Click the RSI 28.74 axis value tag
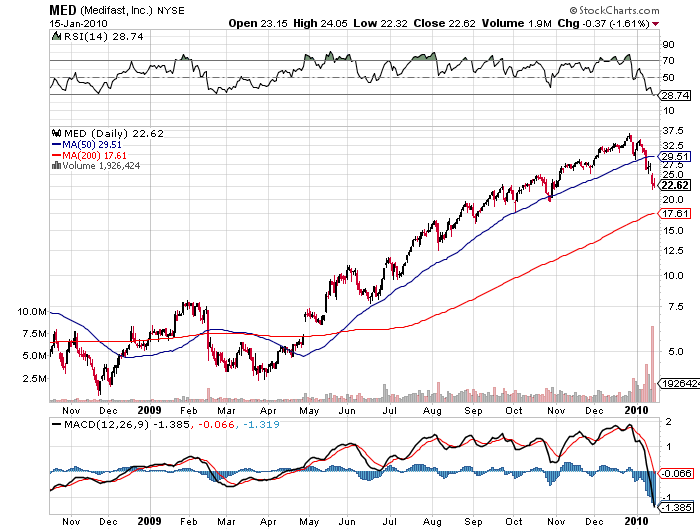700x530 pixels. point(675,96)
